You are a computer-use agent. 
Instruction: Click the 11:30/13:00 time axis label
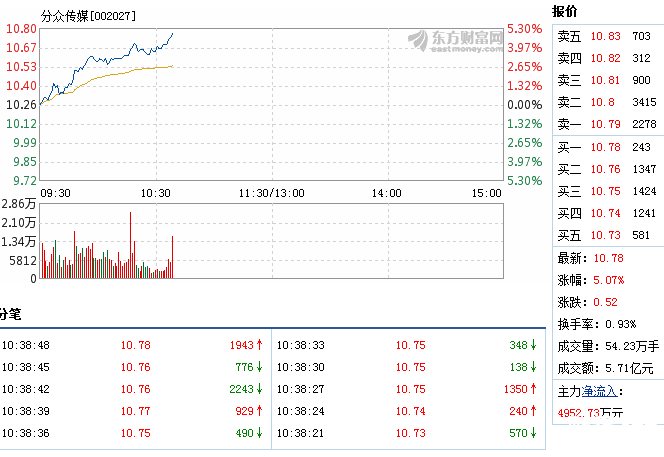click(271, 194)
